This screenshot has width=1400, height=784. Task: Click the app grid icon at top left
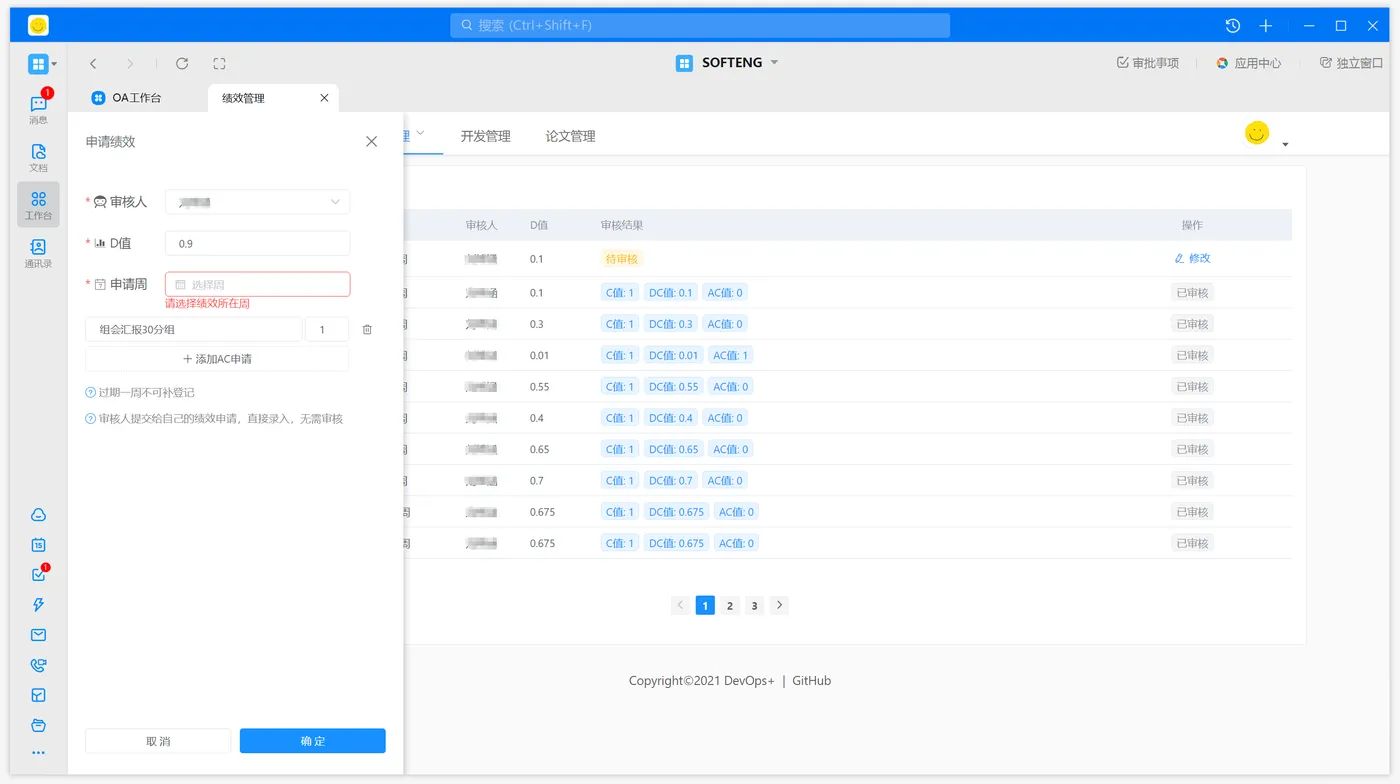[38, 64]
